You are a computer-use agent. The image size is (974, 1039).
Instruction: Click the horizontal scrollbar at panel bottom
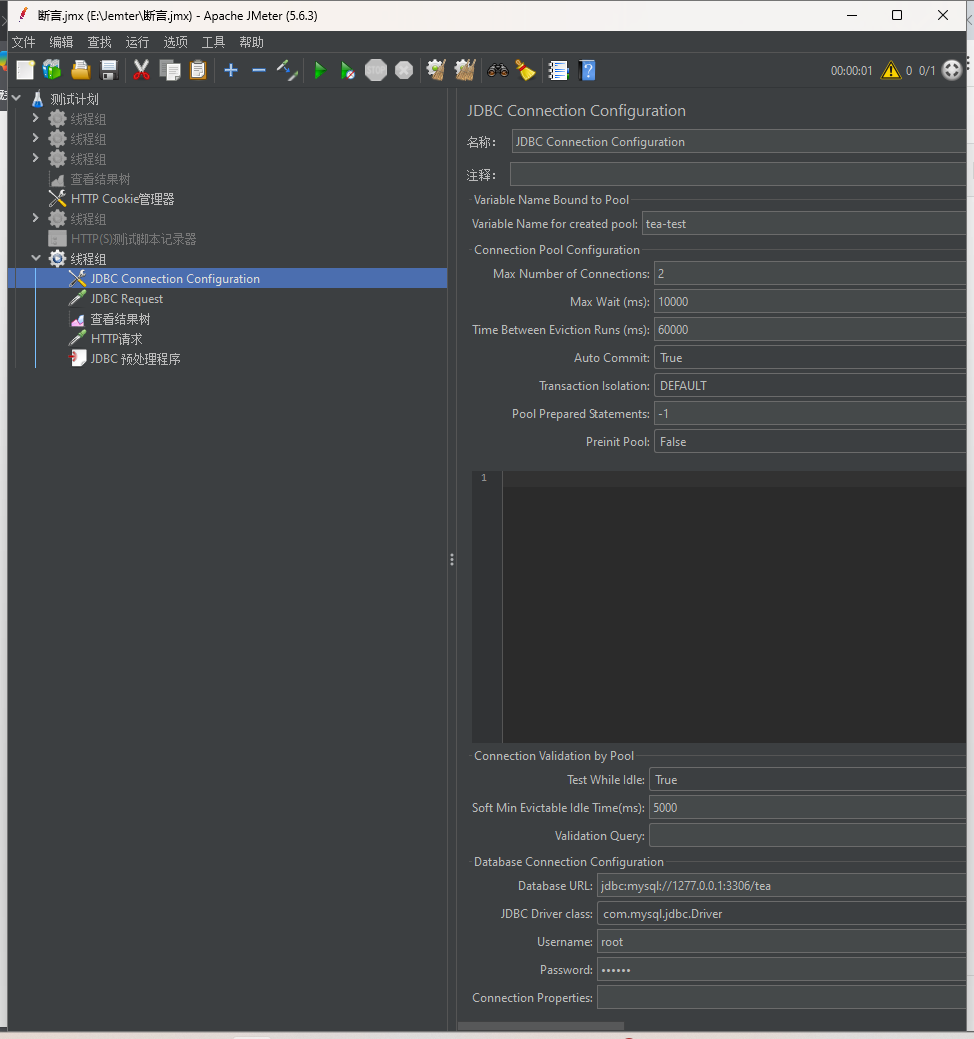coord(541,1026)
